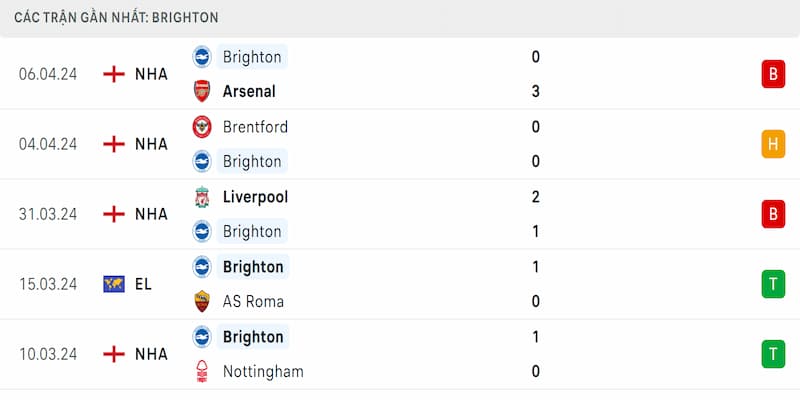Open the Nottingham team link
This screenshot has height=400, width=800.
[x=263, y=372]
